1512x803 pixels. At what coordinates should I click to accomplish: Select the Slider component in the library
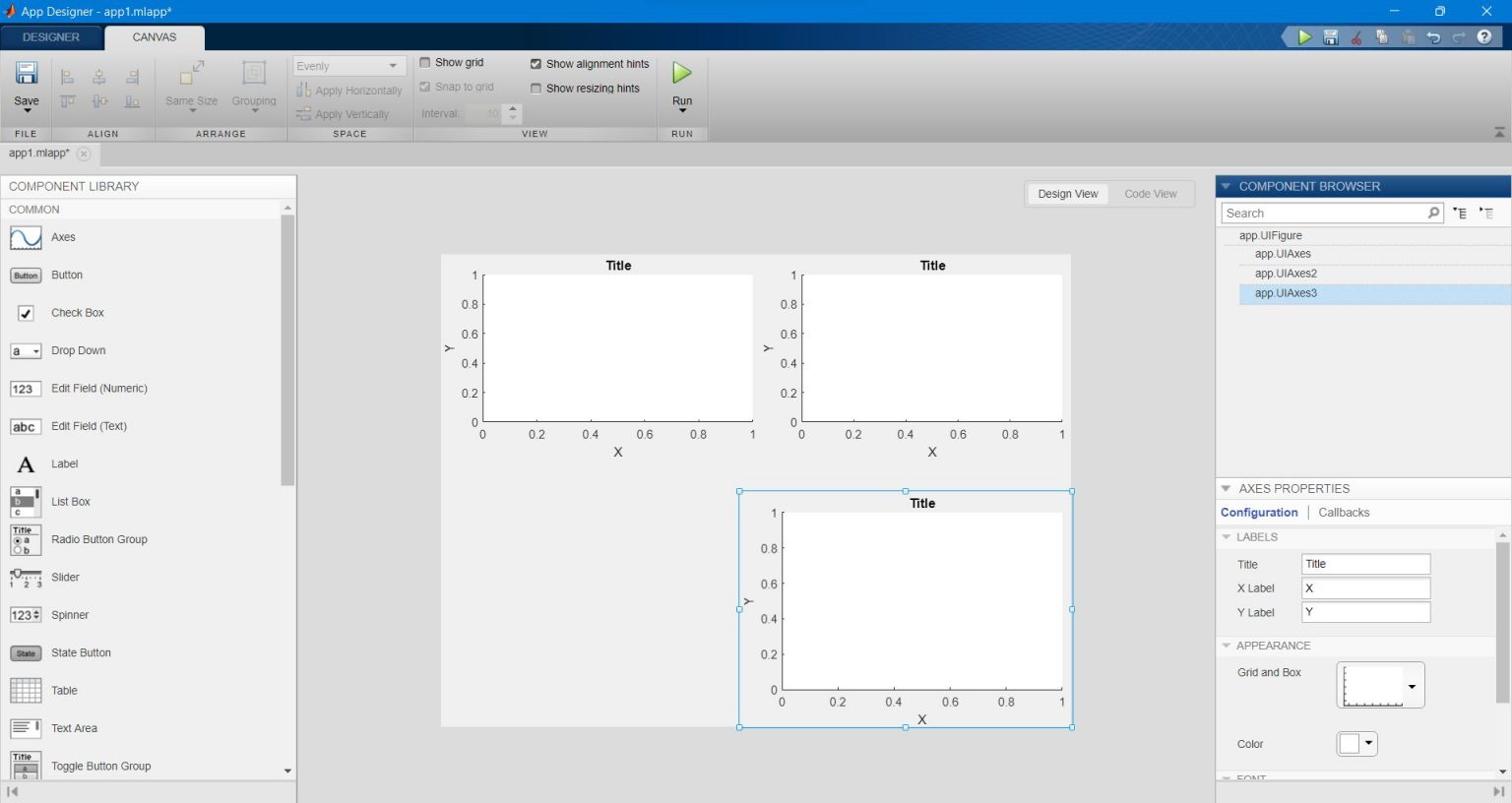[x=64, y=578]
